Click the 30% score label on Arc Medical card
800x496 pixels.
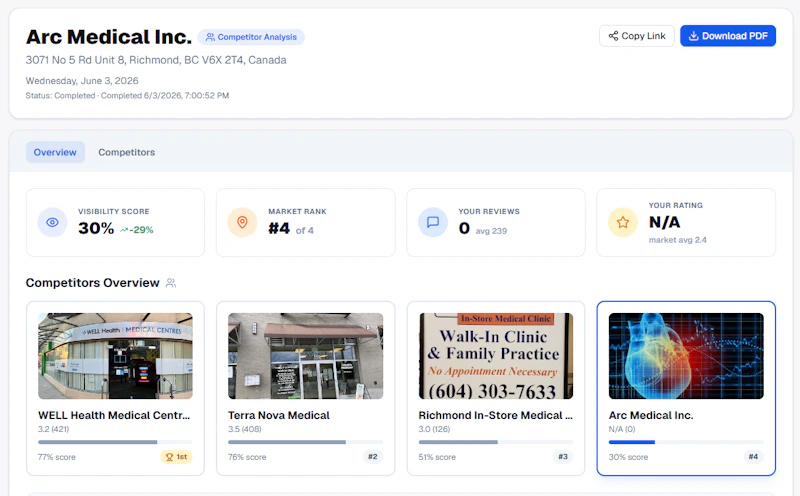(628, 457)
